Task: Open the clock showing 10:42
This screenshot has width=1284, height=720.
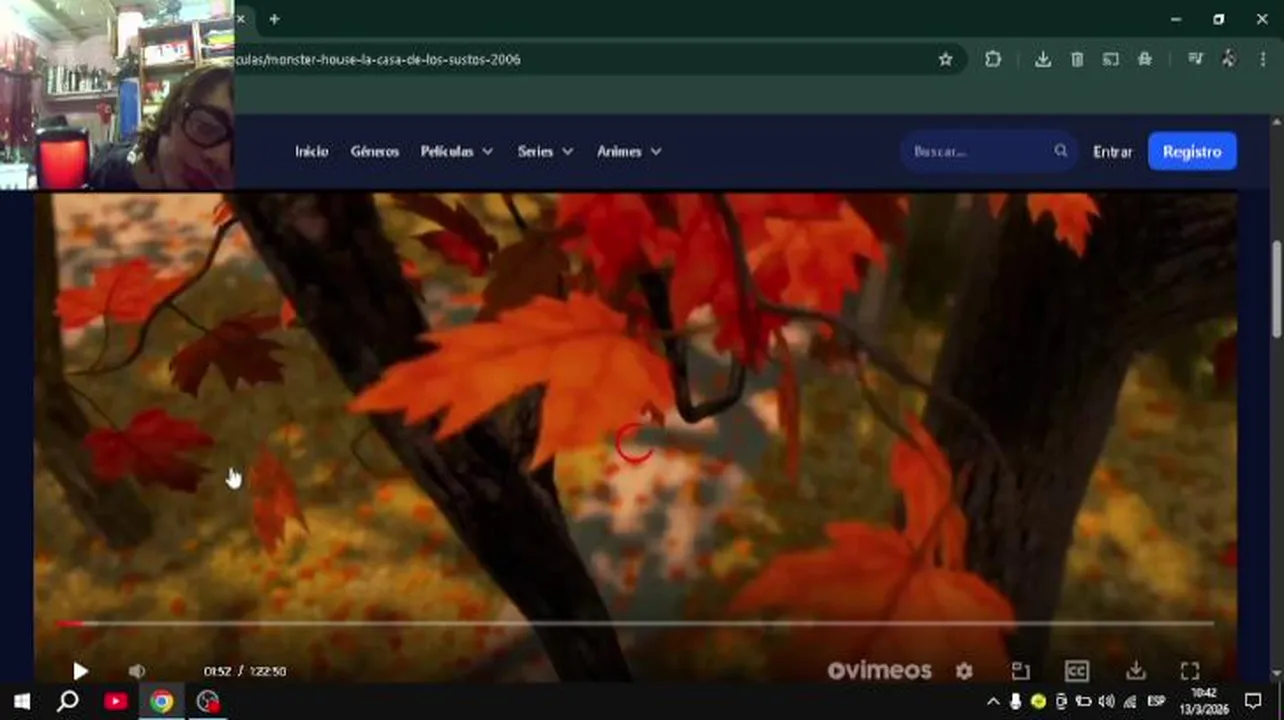Action: pos(1204,701)
